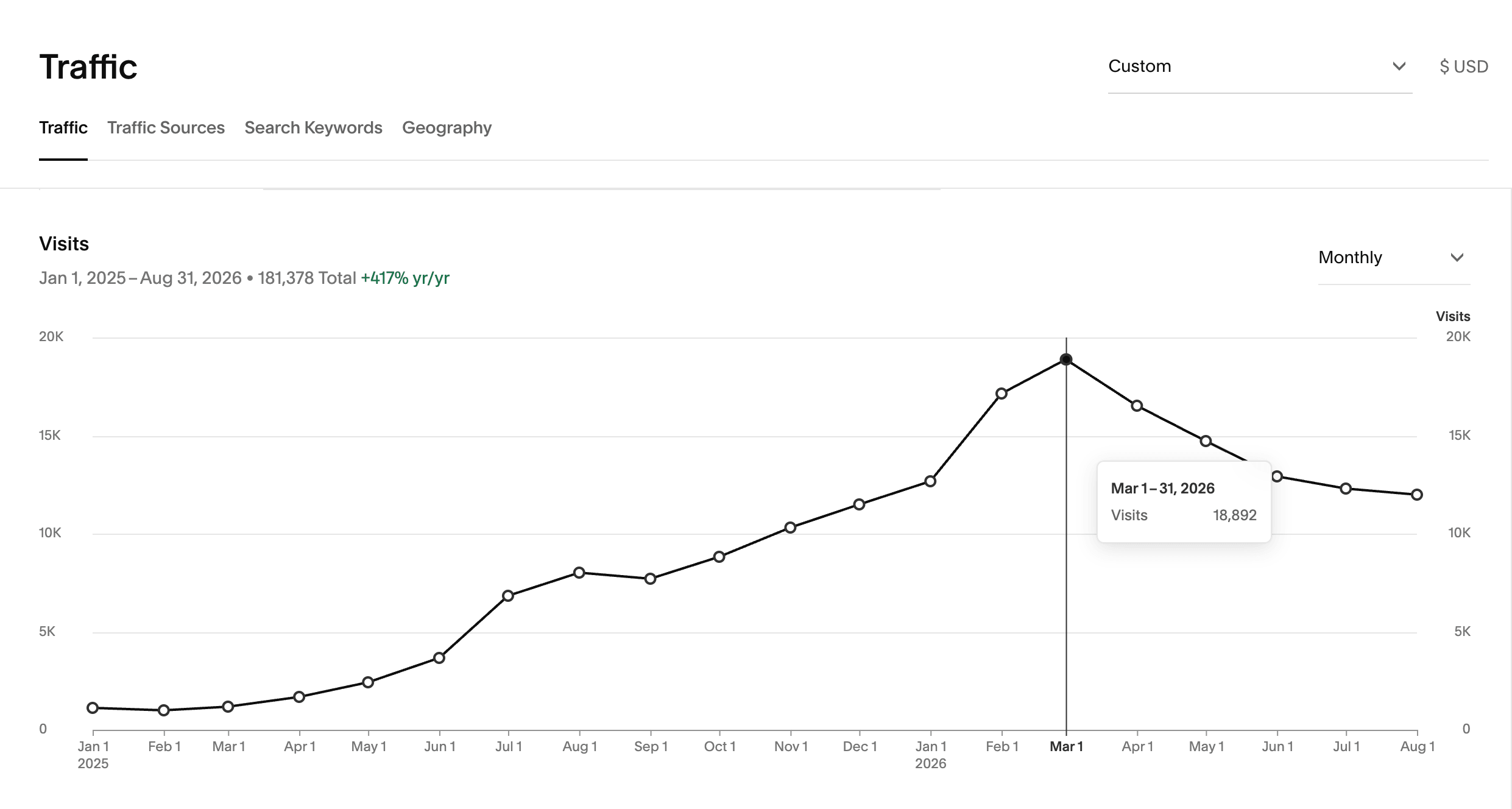Screen dimensions: 1512x809
Task: Select the Jan 2025 data point
Action: (93, 708)
